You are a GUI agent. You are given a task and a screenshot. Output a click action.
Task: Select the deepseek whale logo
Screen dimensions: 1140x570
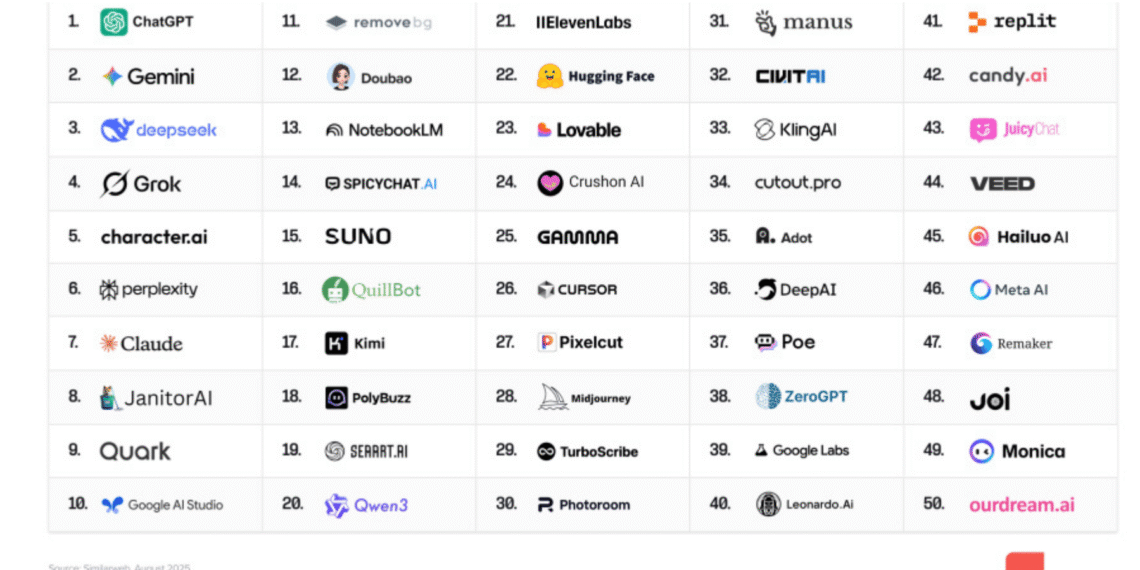coord(116,130)
